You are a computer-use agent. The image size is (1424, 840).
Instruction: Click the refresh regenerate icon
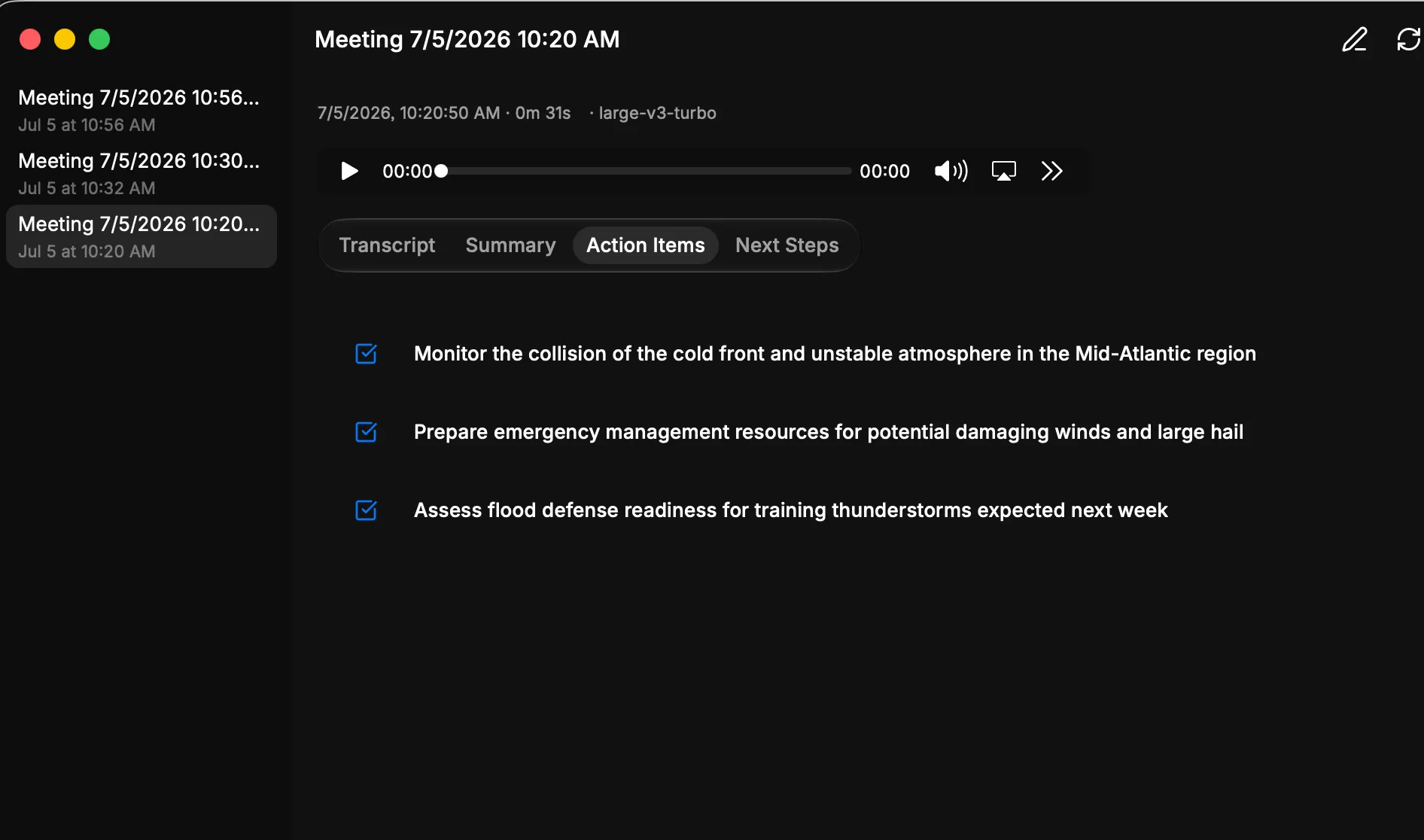(1409, 39)
